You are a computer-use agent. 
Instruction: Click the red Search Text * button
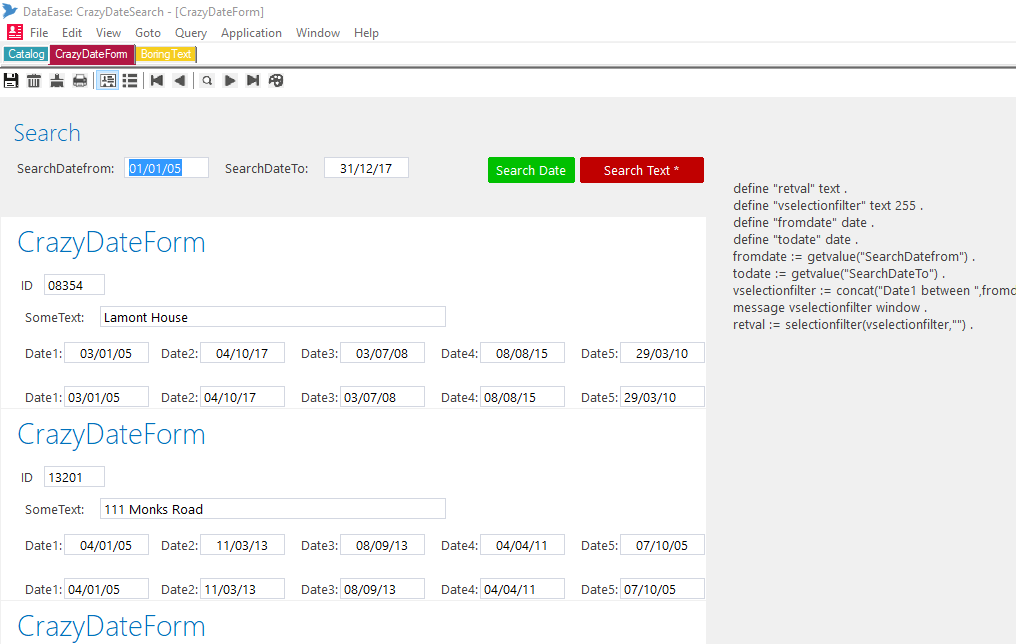point(641,170)
